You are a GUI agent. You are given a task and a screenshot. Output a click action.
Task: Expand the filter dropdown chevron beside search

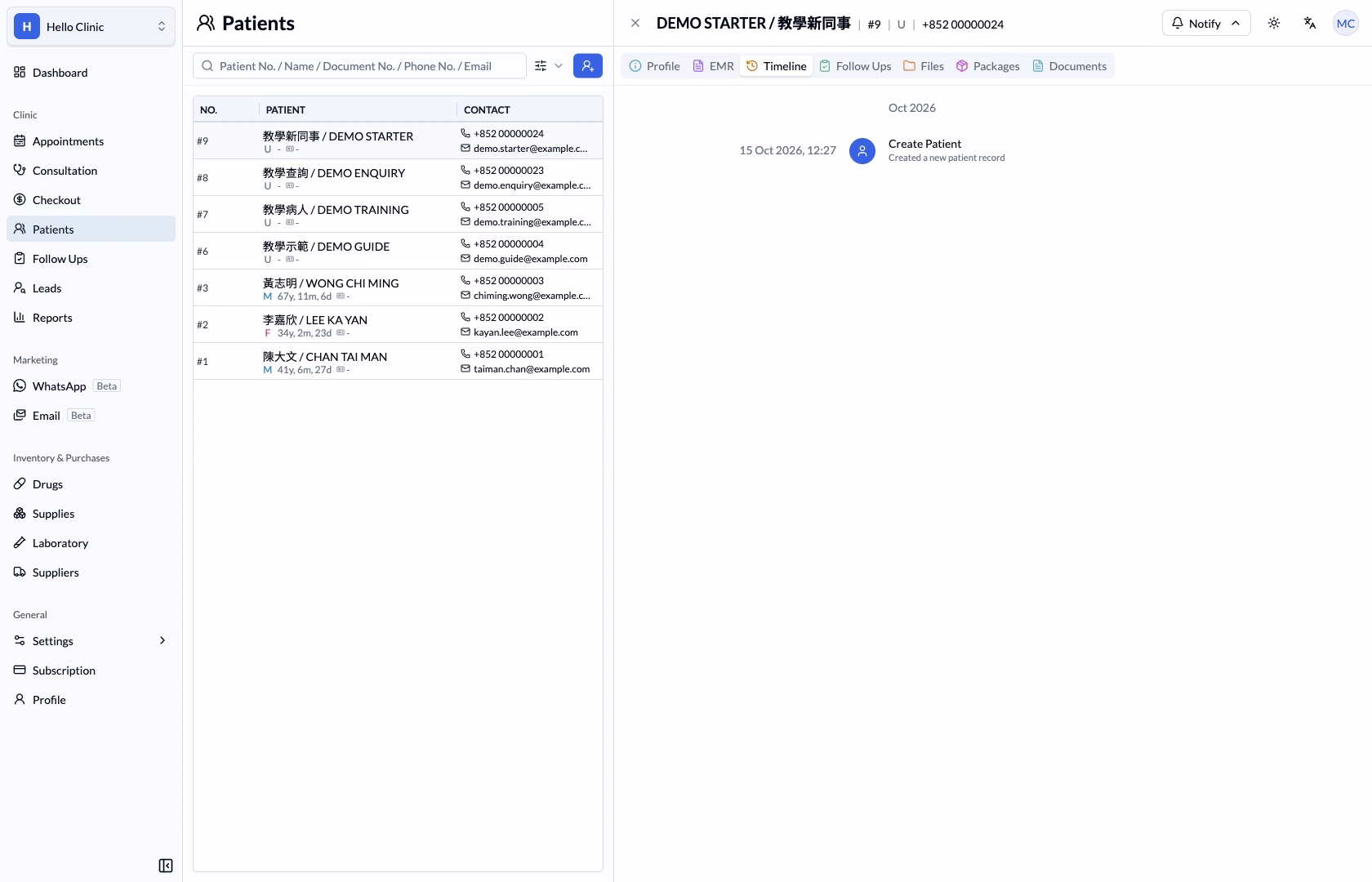(559, 66)
